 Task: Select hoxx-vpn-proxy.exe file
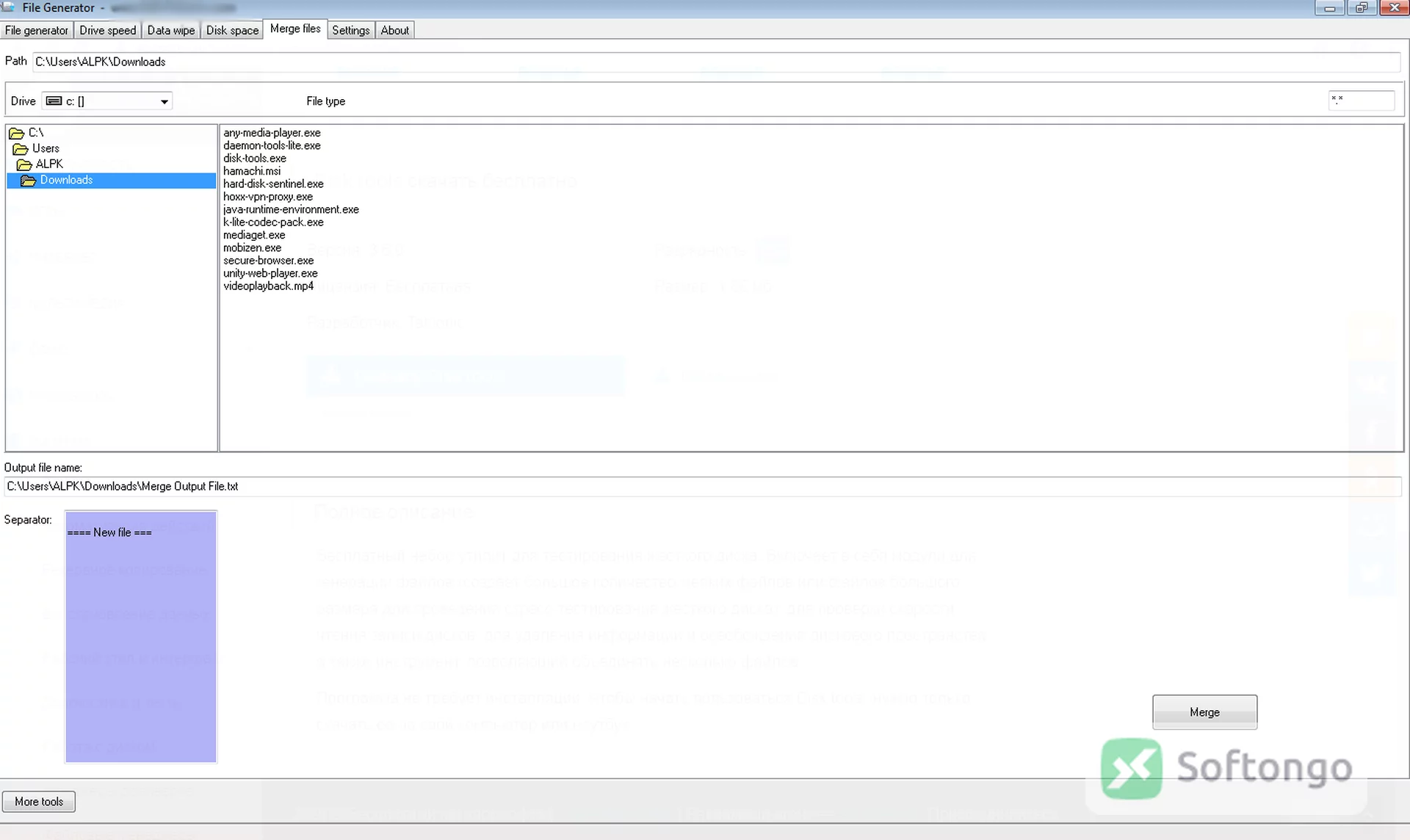click(x=268, y=197)
